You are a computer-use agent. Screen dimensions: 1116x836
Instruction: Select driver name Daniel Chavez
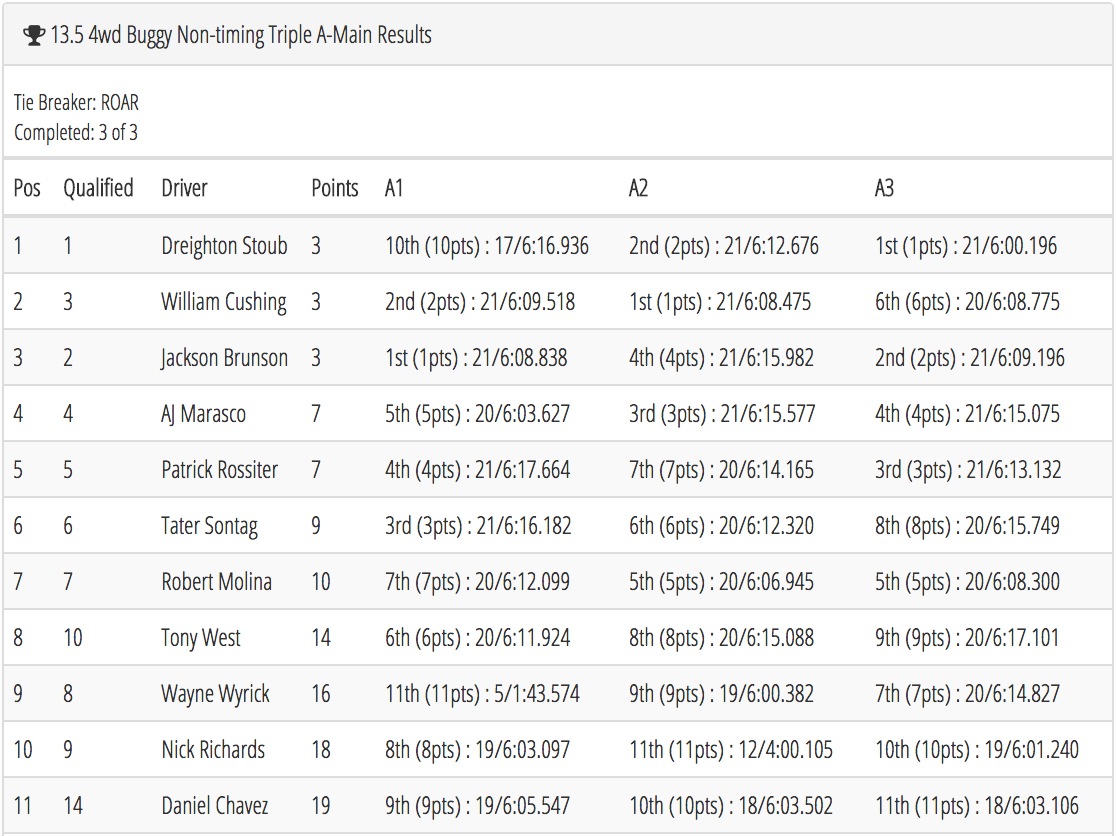[x=215, y=805]
